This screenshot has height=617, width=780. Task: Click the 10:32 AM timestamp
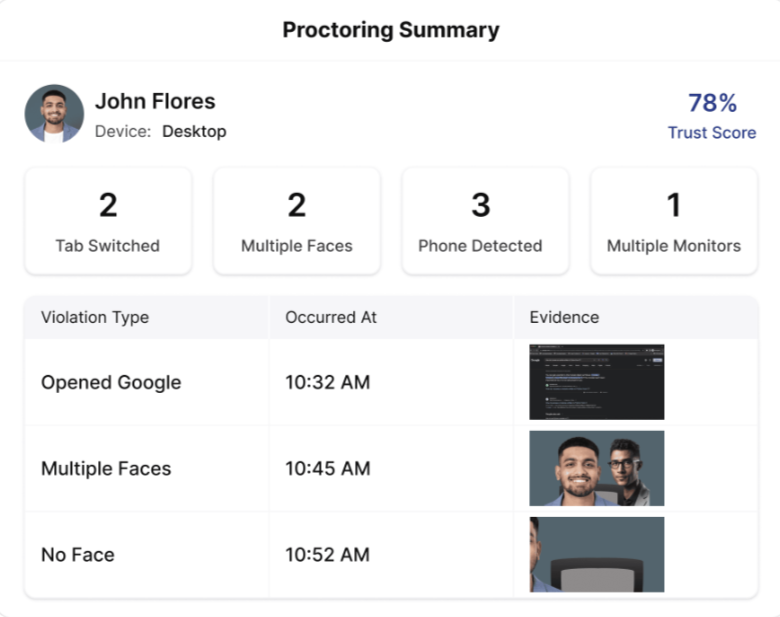[x=327, y=382]
